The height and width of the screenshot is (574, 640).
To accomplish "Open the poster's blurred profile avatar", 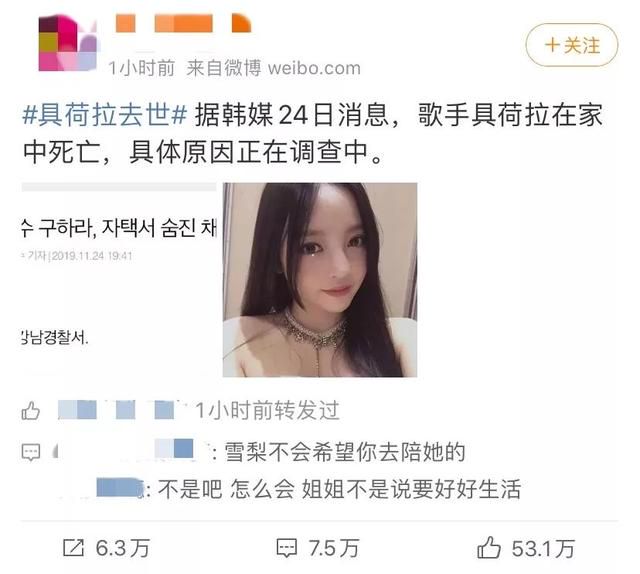I will (68, 43).
